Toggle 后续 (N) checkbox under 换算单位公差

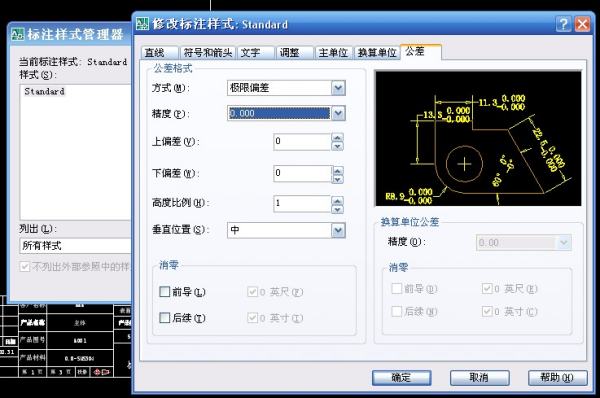coord(396,312)
